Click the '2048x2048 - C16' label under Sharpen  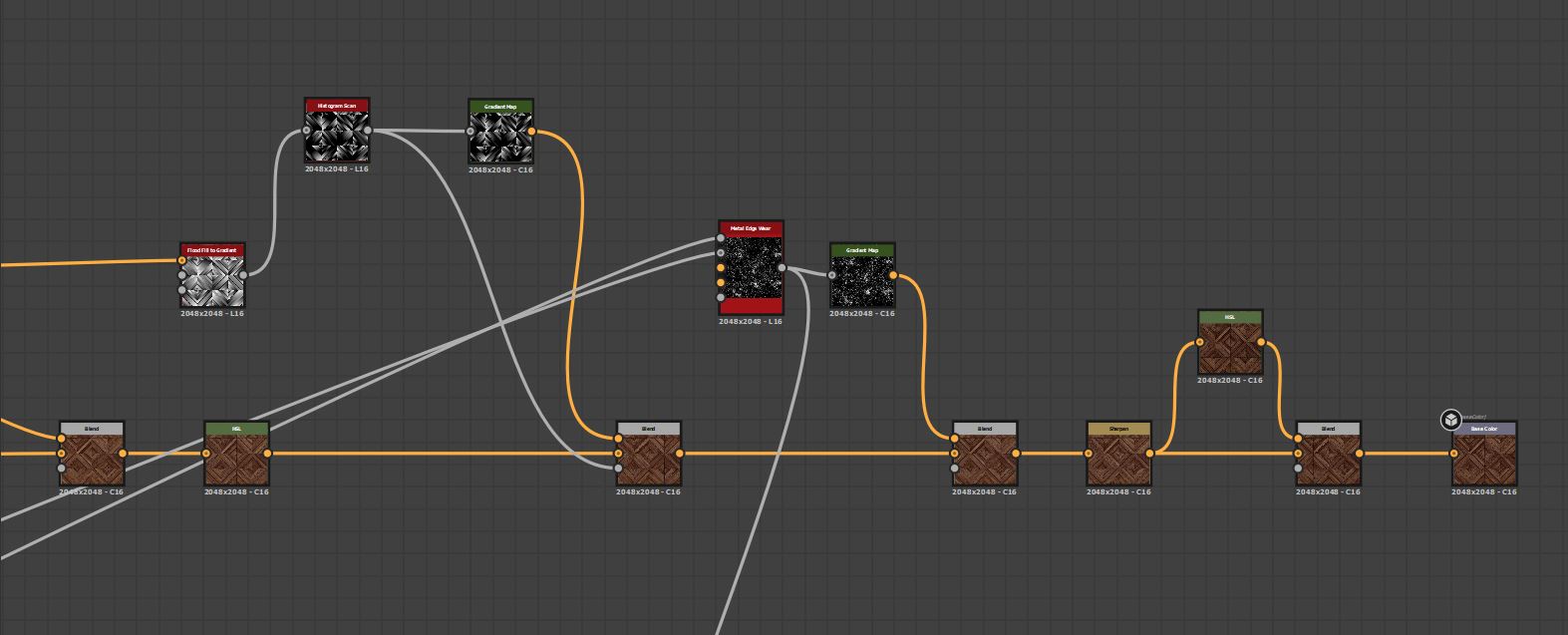[x=1118, y=492]
